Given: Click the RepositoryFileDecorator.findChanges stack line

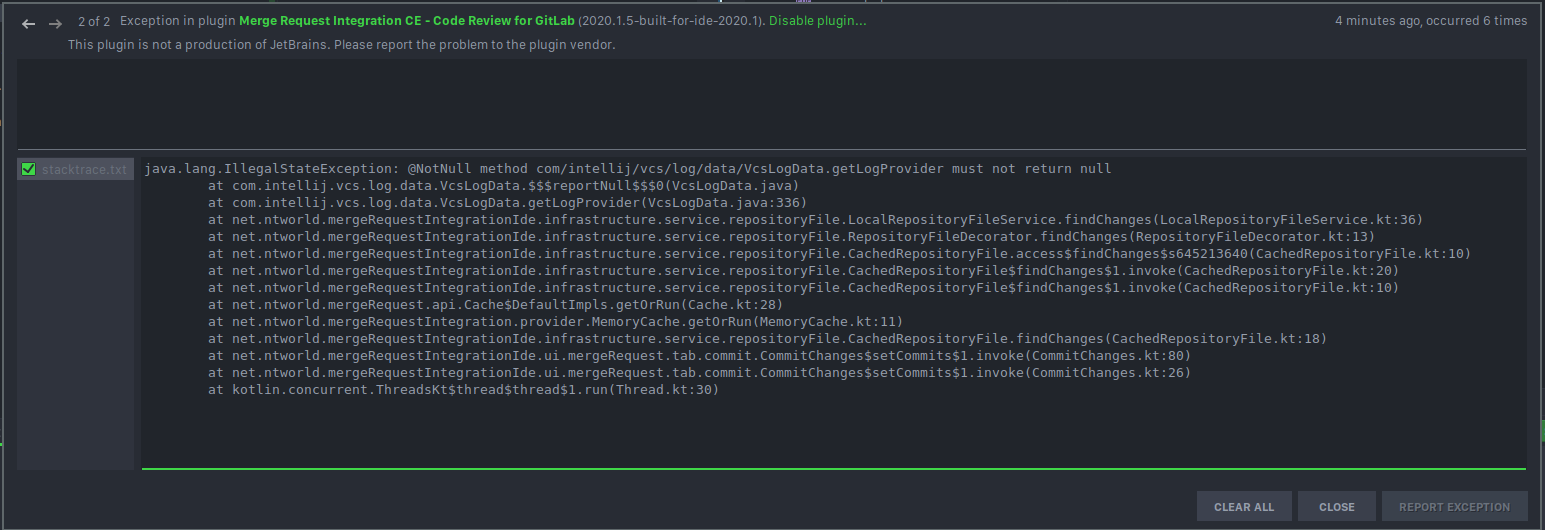Looking at the screenshot, I should tap(791, 237).
